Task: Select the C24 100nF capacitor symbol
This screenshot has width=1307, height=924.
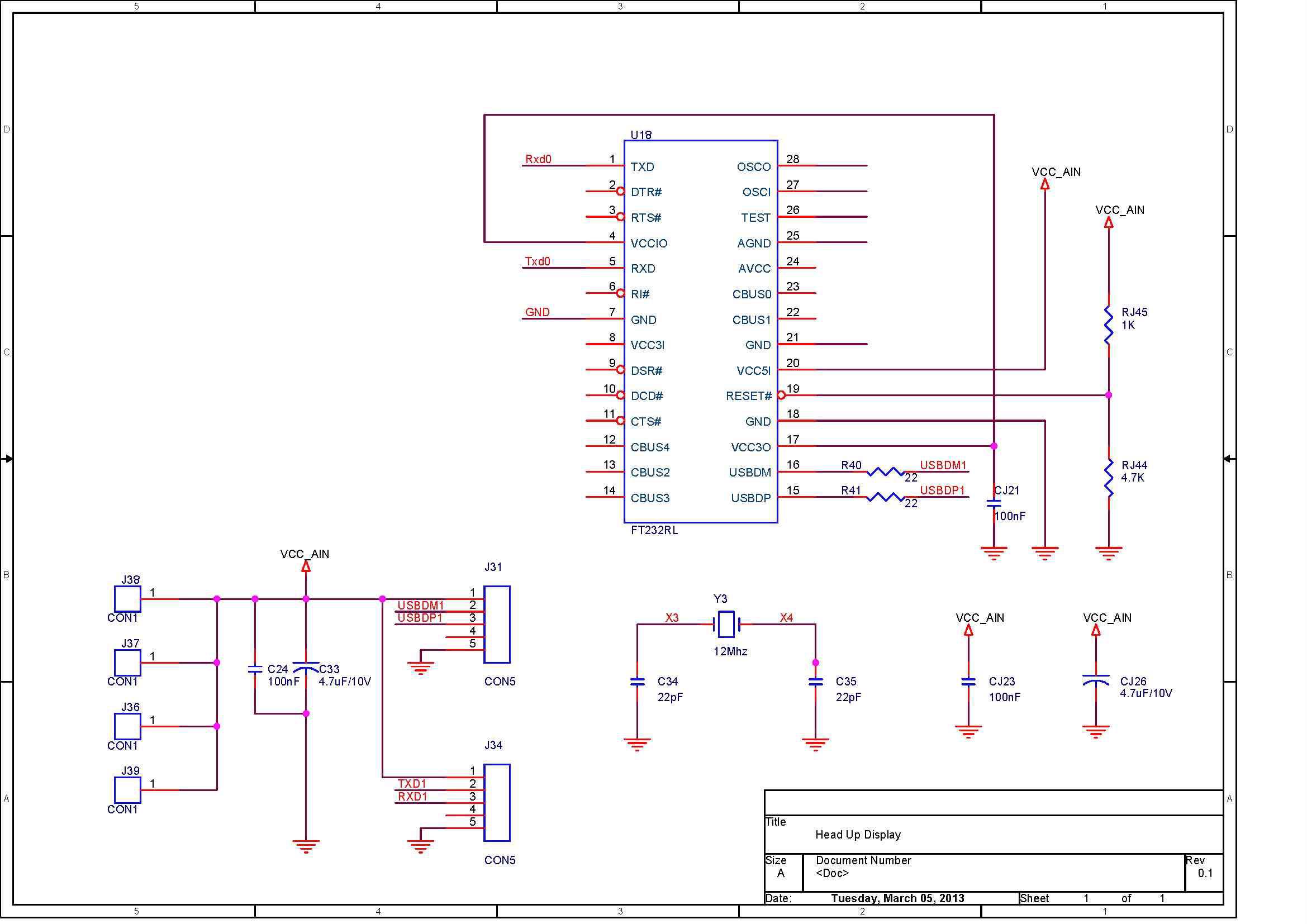Action: pos(255,669)
